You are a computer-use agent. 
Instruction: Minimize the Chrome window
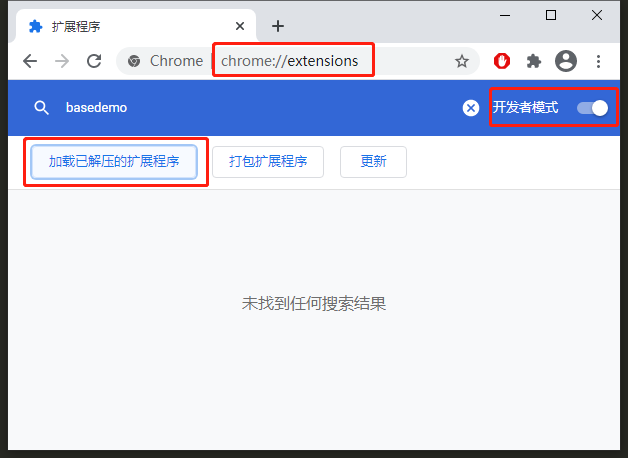(x=505, y=16)
